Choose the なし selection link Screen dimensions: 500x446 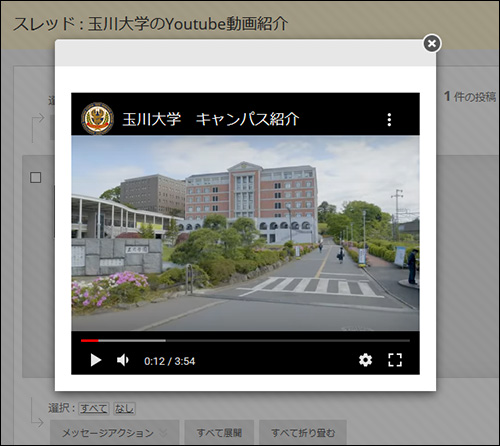(124, 408)
